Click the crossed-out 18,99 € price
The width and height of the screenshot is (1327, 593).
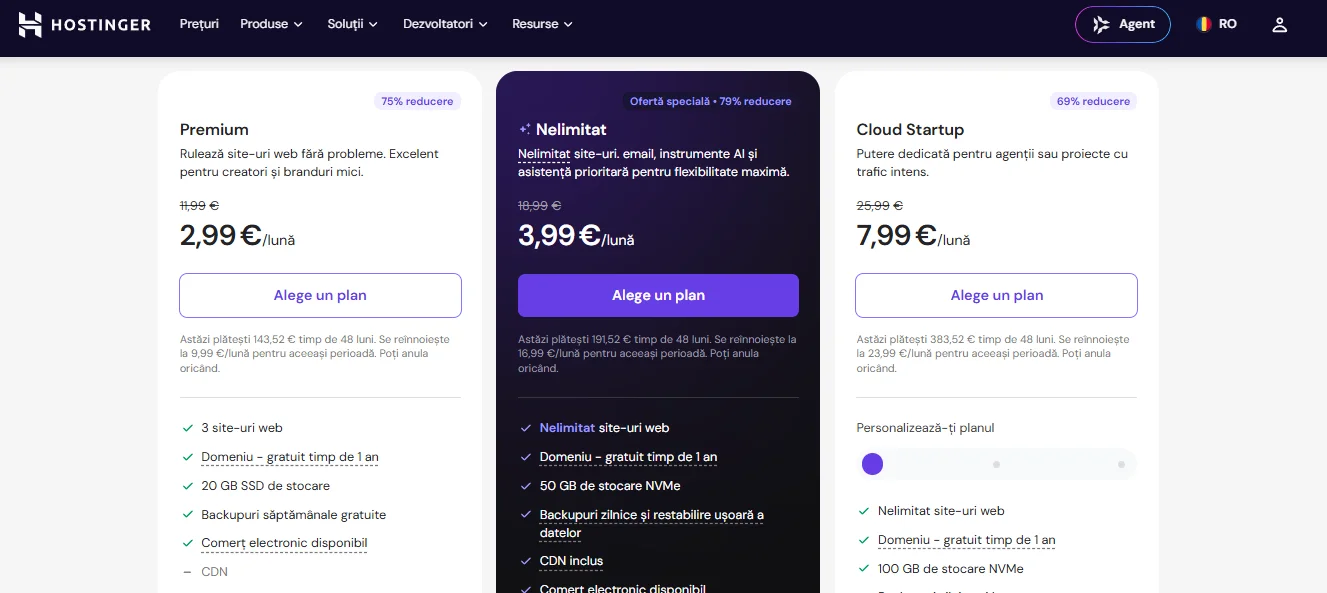pyautogui.click(x=539, y=205)
